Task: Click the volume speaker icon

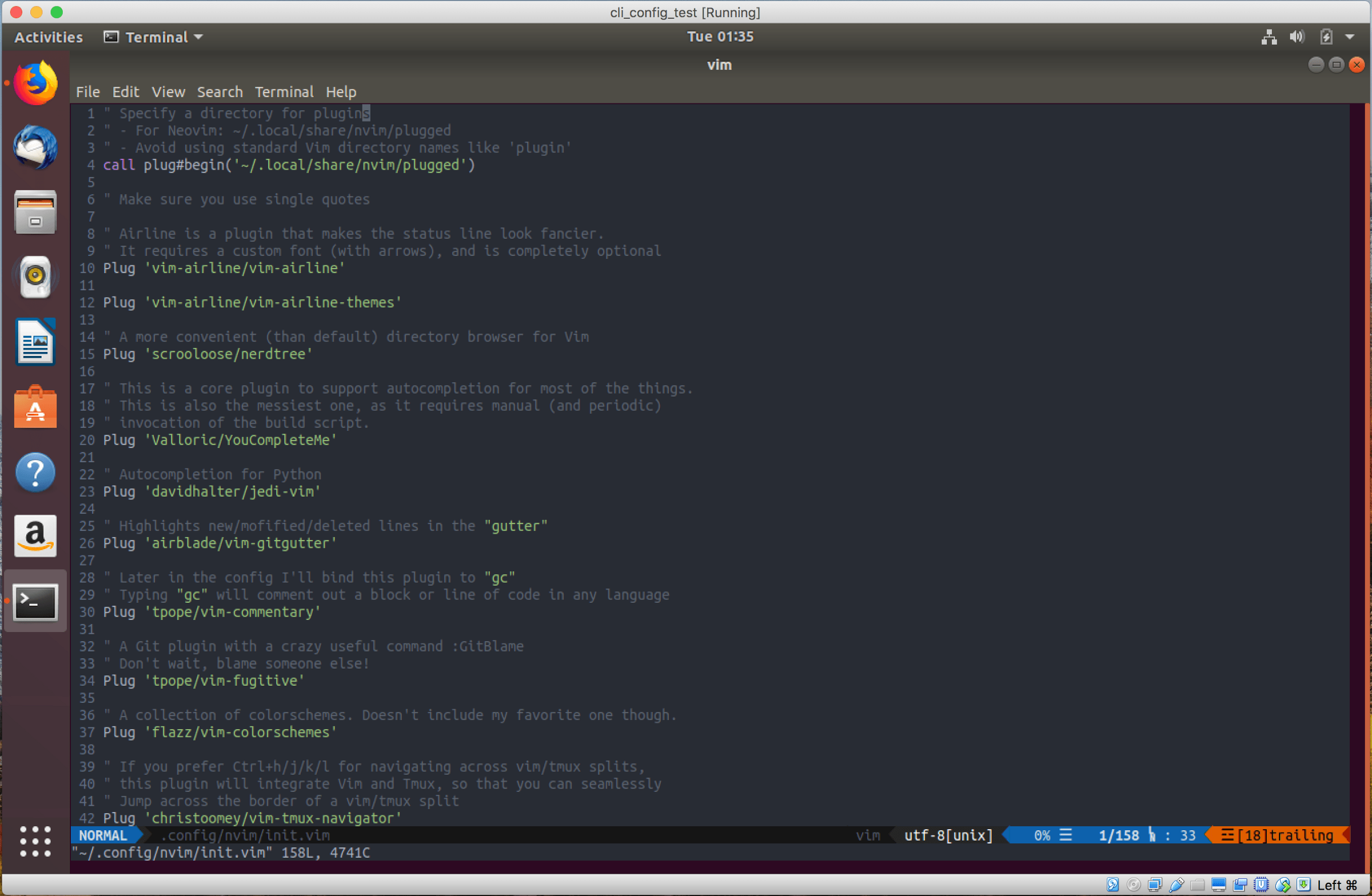Action: click(1297, 37)
